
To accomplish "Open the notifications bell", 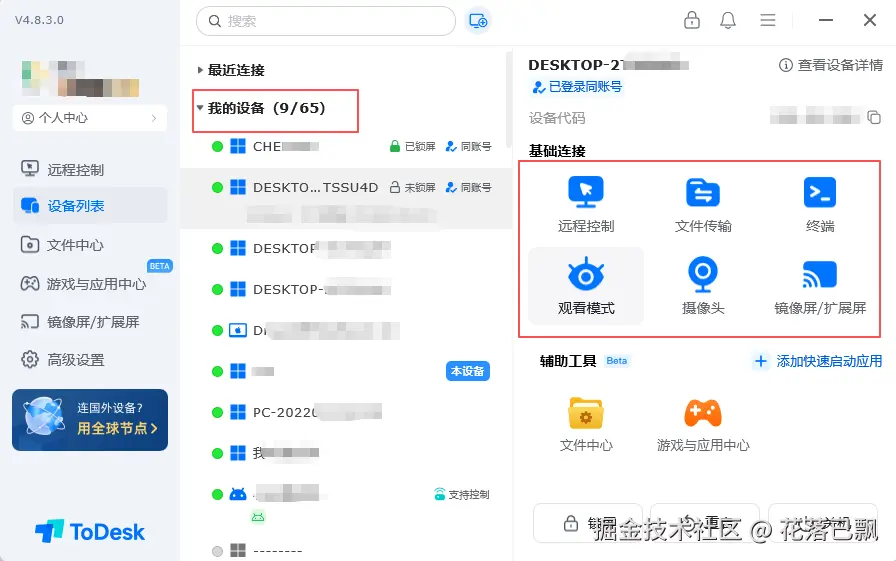I will click(727, 21).
